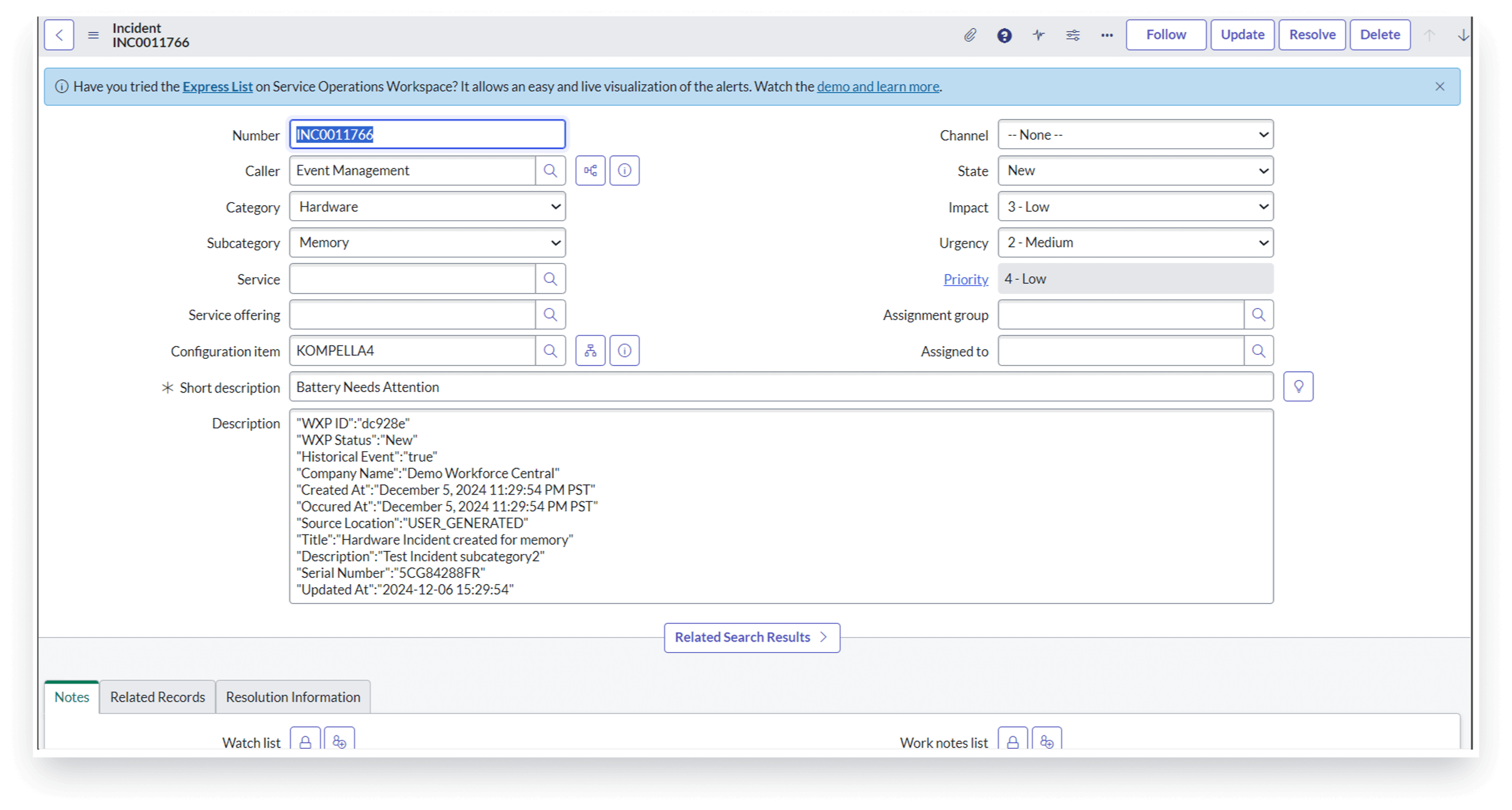Open the attachments paperclip icon
This screenshot has width=1512, height=810.
970,35
